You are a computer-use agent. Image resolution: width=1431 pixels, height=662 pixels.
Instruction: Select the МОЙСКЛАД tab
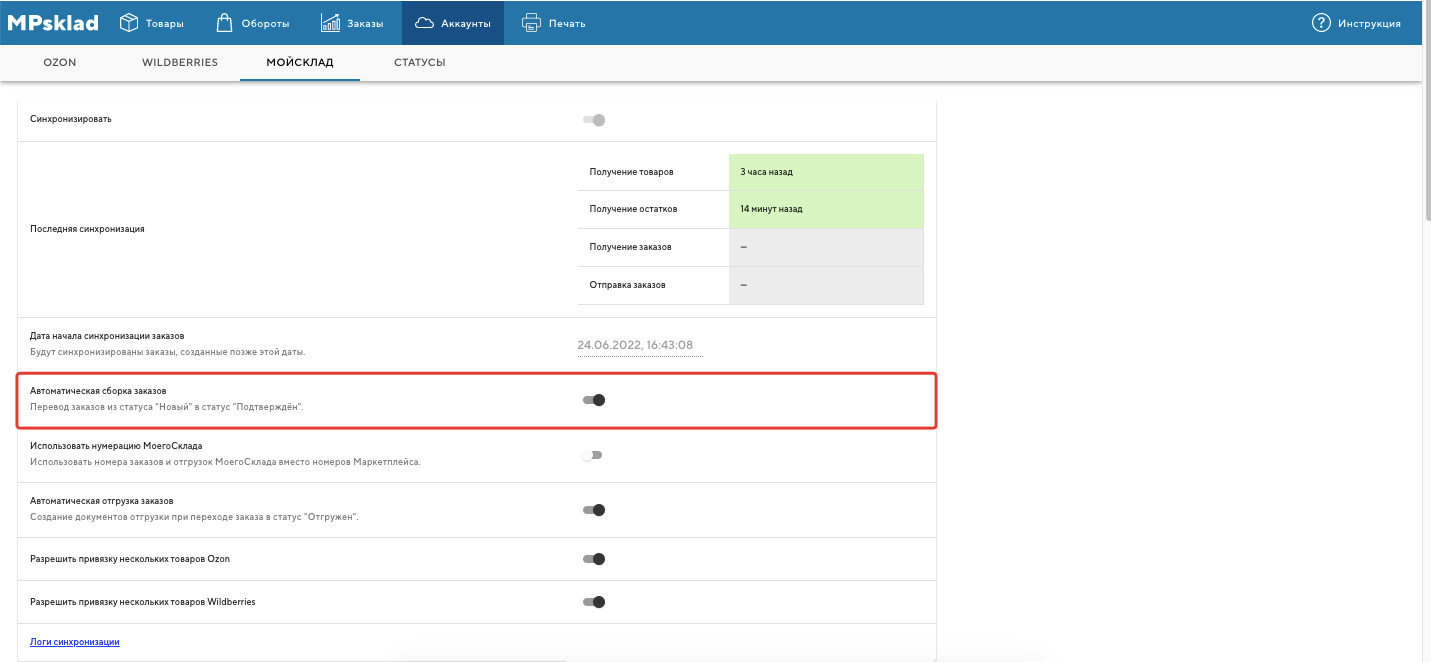point(300,62)
